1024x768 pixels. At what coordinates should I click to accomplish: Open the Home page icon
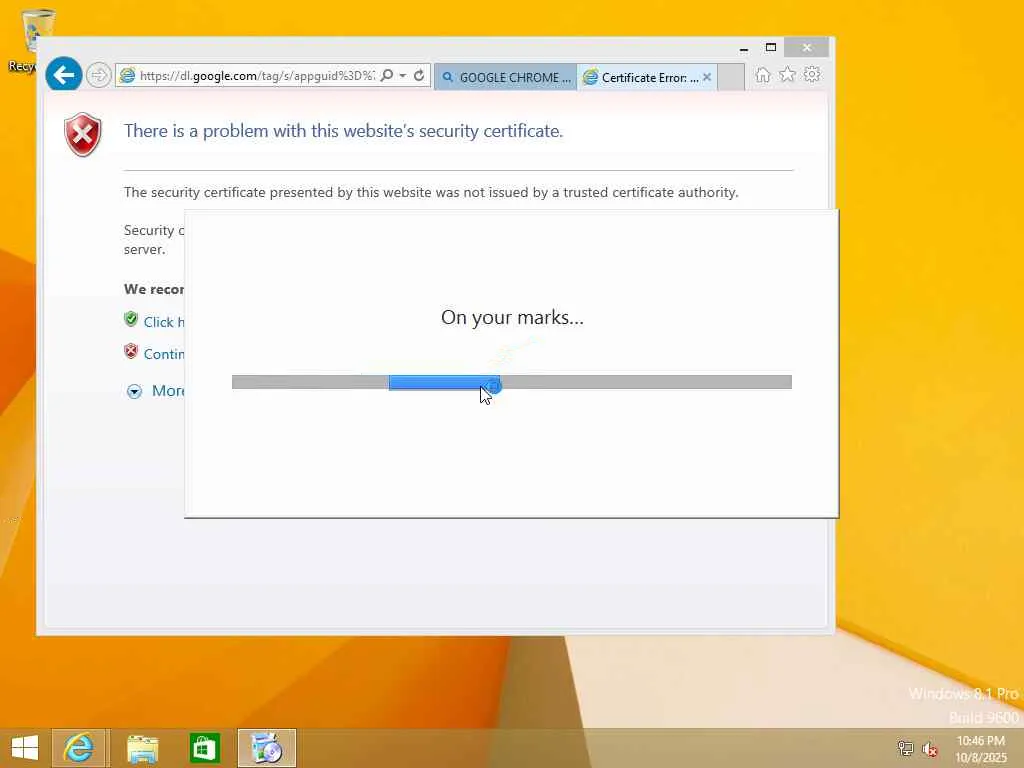[x=762, y=75]
